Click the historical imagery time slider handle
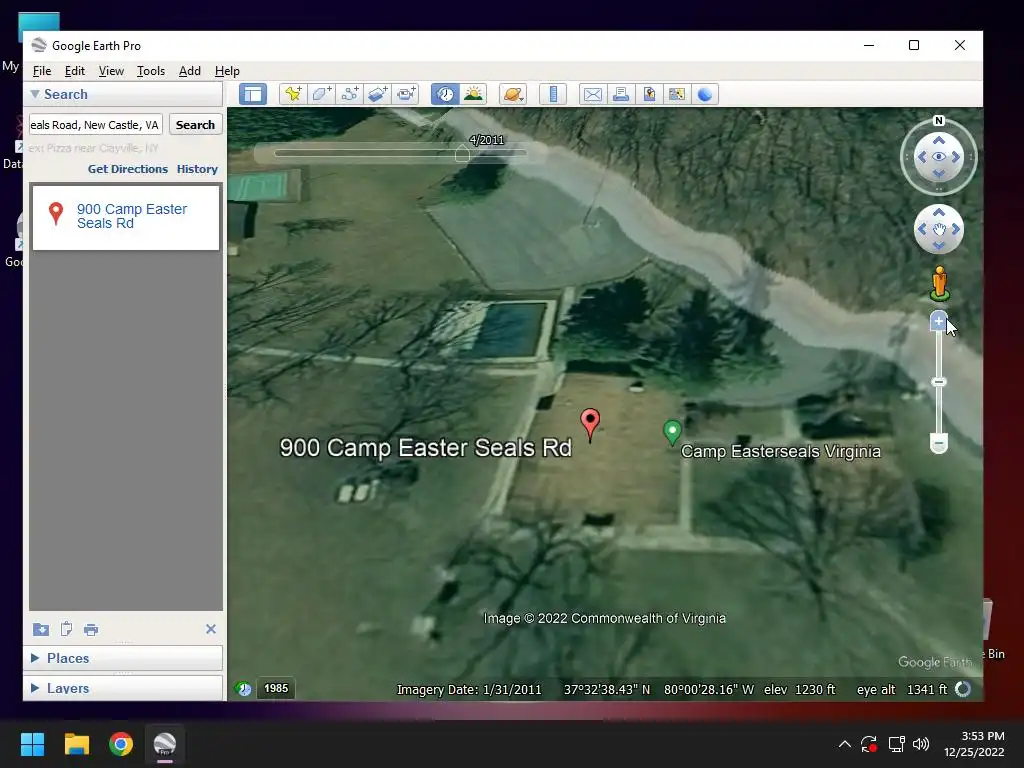Screen dimensions: 1024x768 462,154
